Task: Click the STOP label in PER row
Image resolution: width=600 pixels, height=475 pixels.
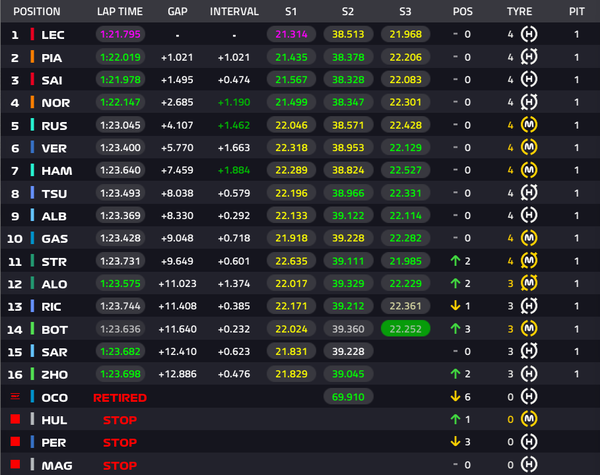Action: tap(120, 443)
